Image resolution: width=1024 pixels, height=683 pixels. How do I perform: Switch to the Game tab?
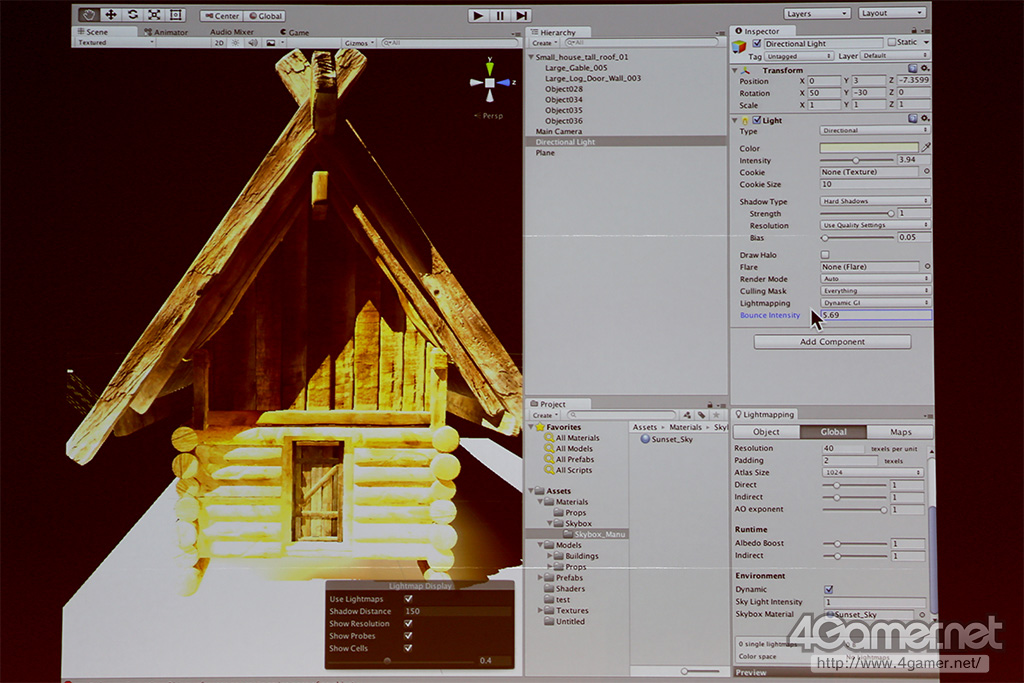pyautogui.click(x=295, y=32)
